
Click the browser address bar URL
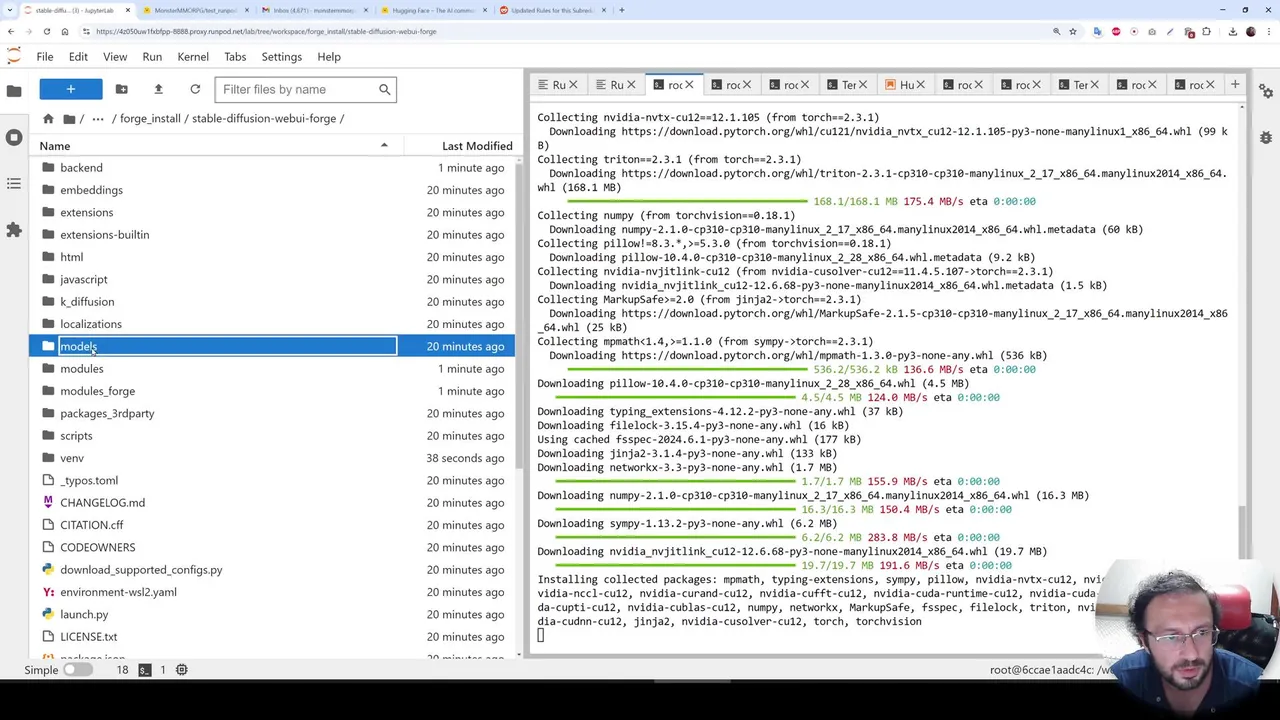(266, 32)
